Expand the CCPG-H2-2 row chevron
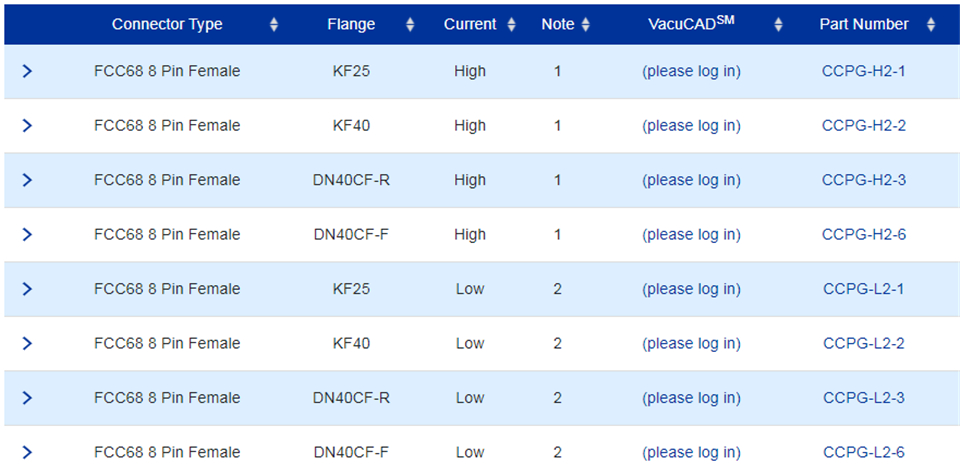This screenshot has height=476, width=960. pyautogui.click(x=27, y=126)
